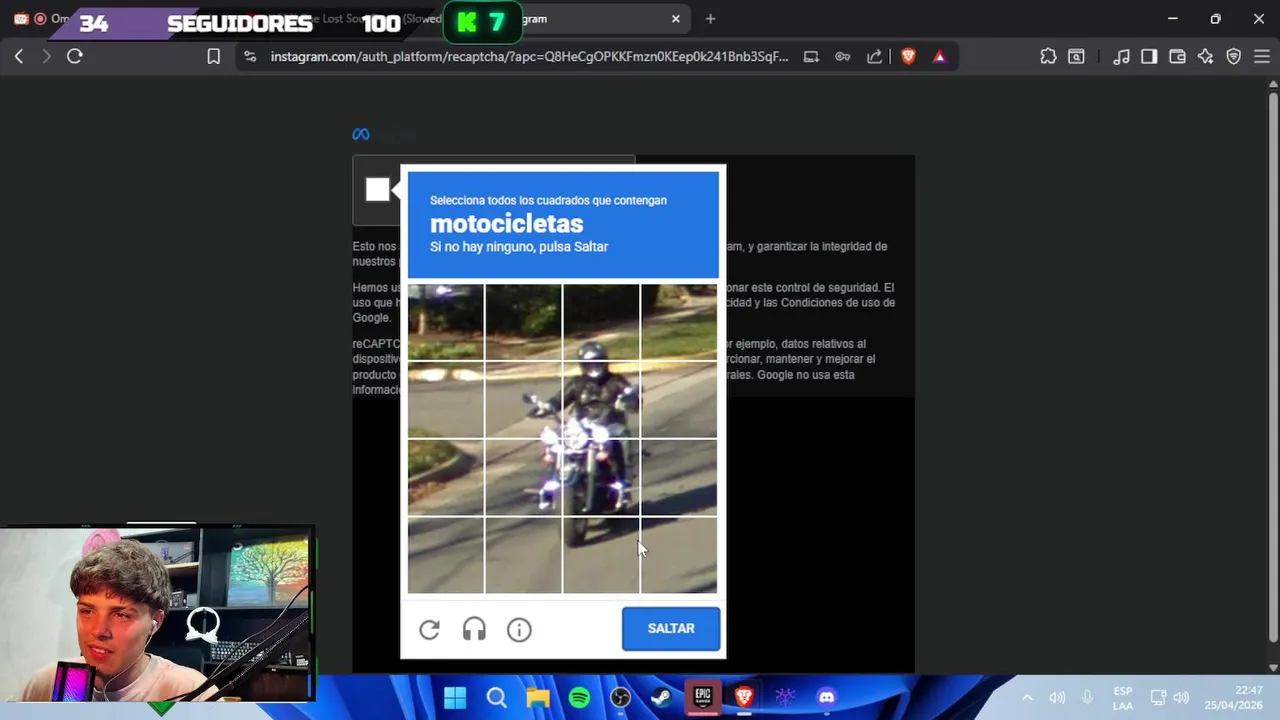1280x720 pixels.
Task: Share this page via the share icon
Action: (x=875, y=57)
